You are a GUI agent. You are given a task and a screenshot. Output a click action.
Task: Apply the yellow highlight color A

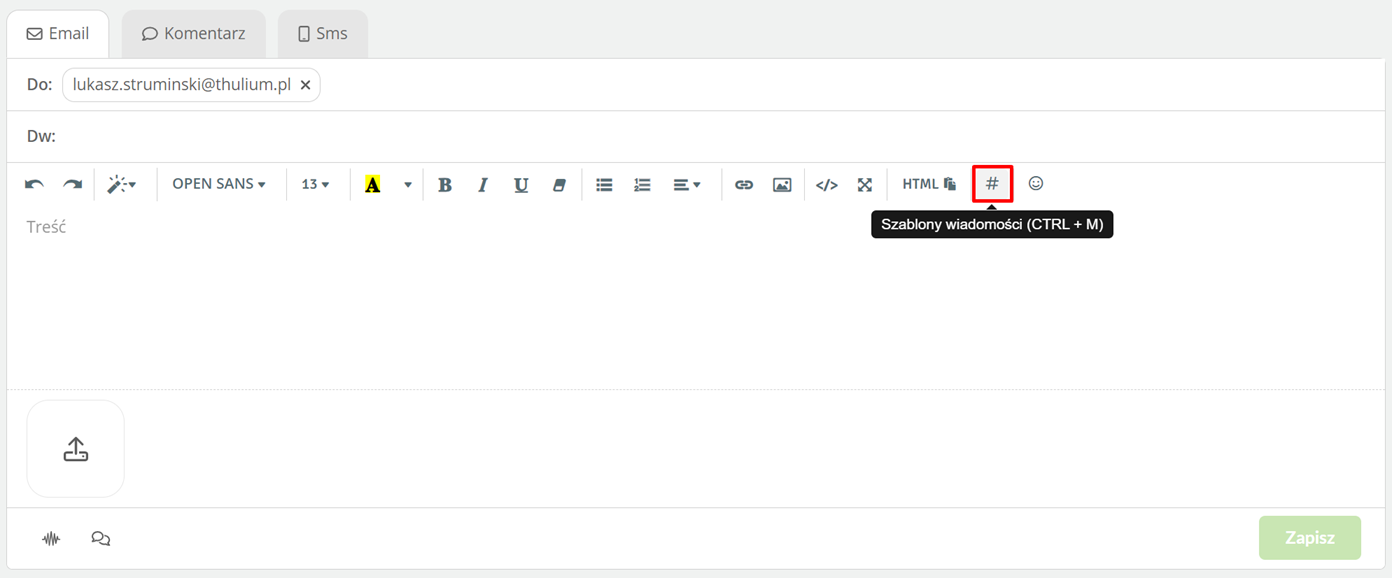373,184
